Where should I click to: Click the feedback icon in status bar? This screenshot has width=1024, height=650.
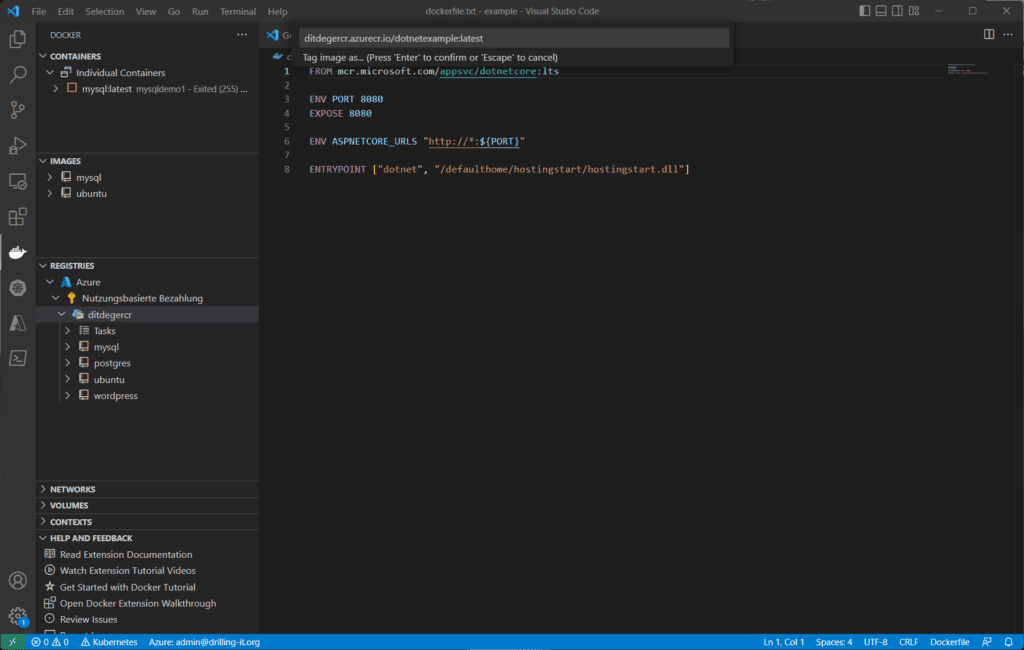point(987,642)
